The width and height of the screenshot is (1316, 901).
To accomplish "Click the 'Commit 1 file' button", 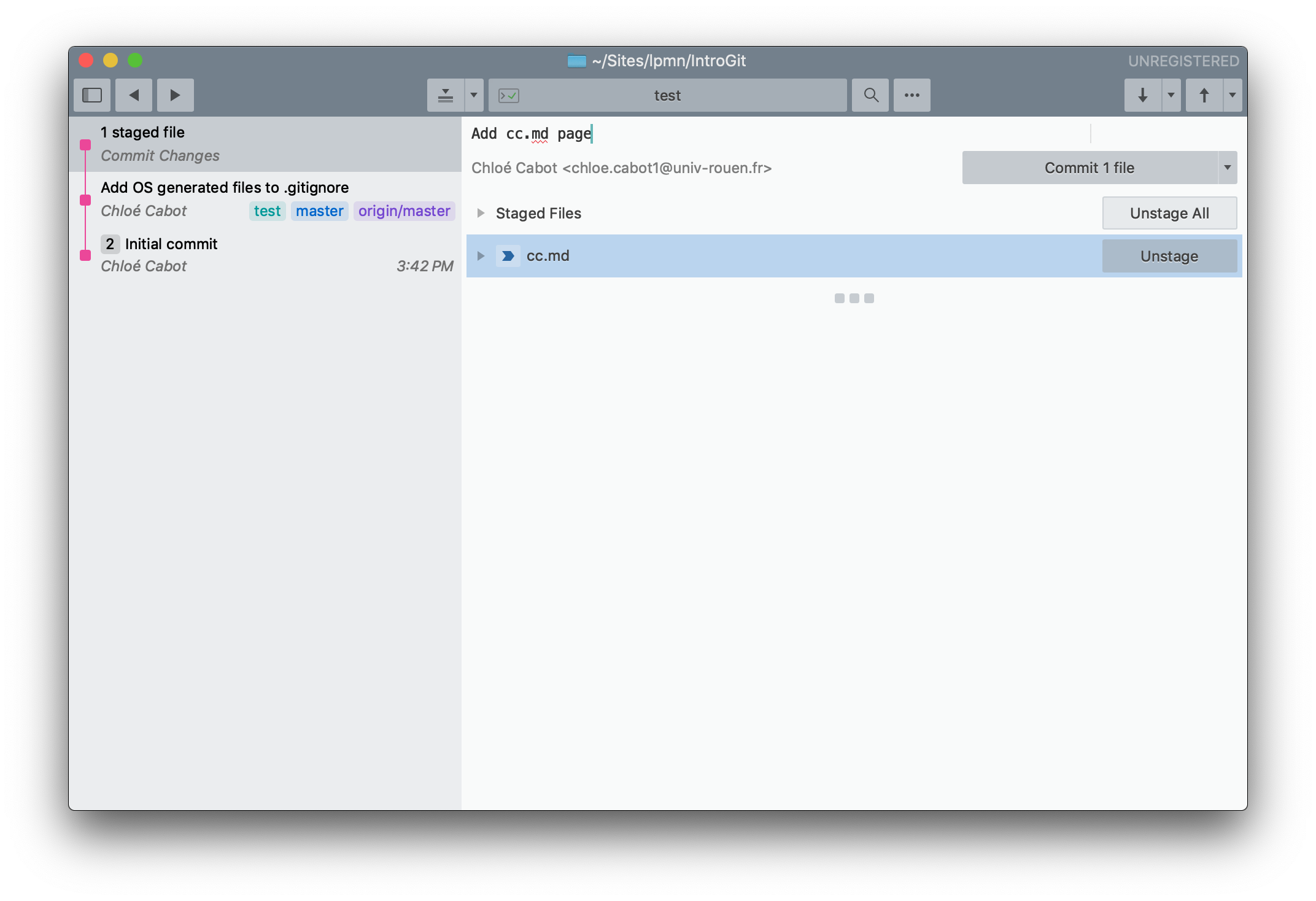I will click(1090, 168).
